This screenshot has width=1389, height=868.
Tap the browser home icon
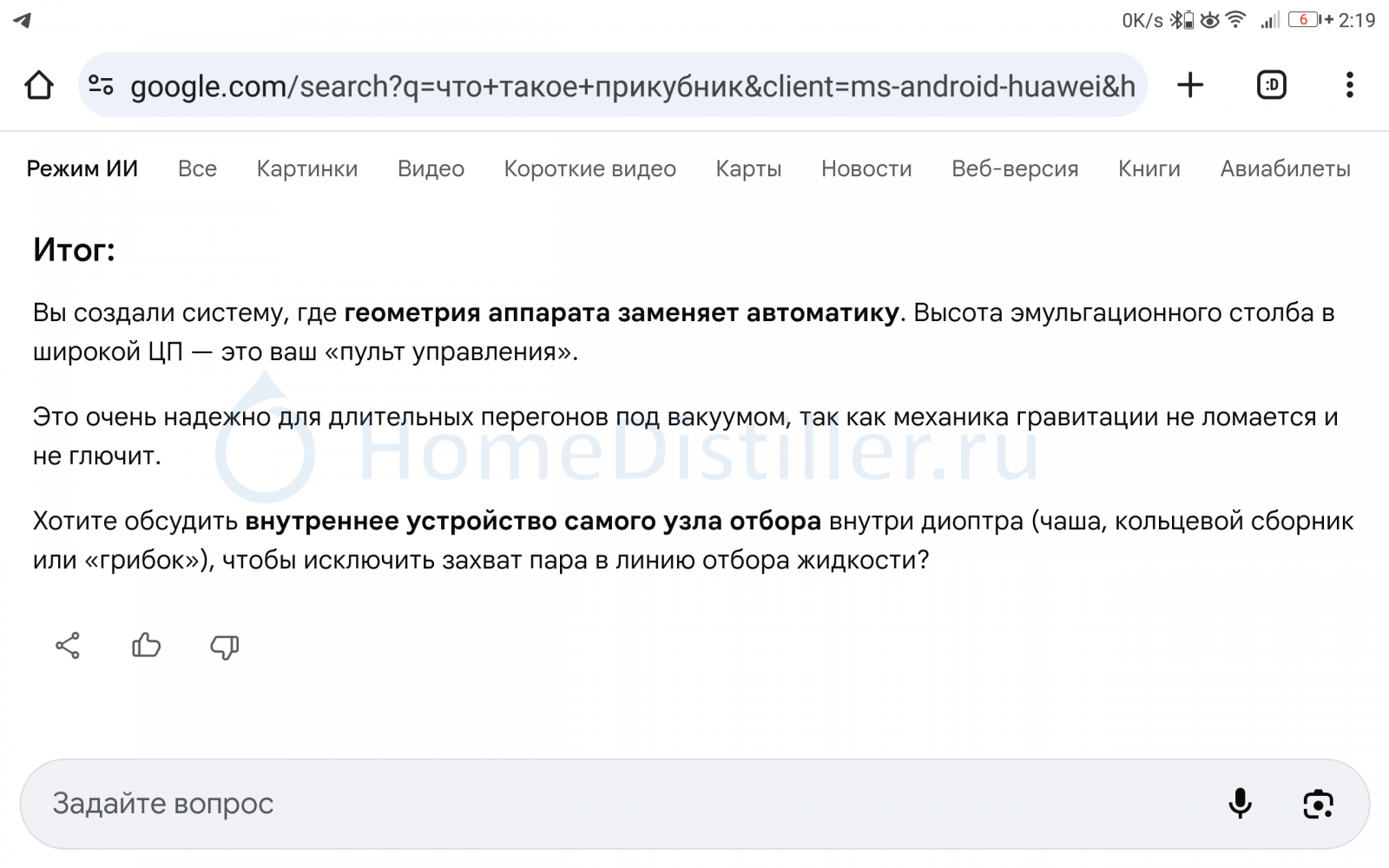coord(39,85)
